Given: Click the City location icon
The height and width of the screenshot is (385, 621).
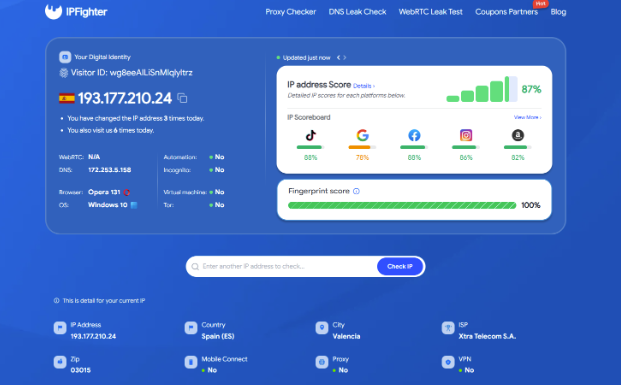Looking at the screenshot, I should (322, 328).
